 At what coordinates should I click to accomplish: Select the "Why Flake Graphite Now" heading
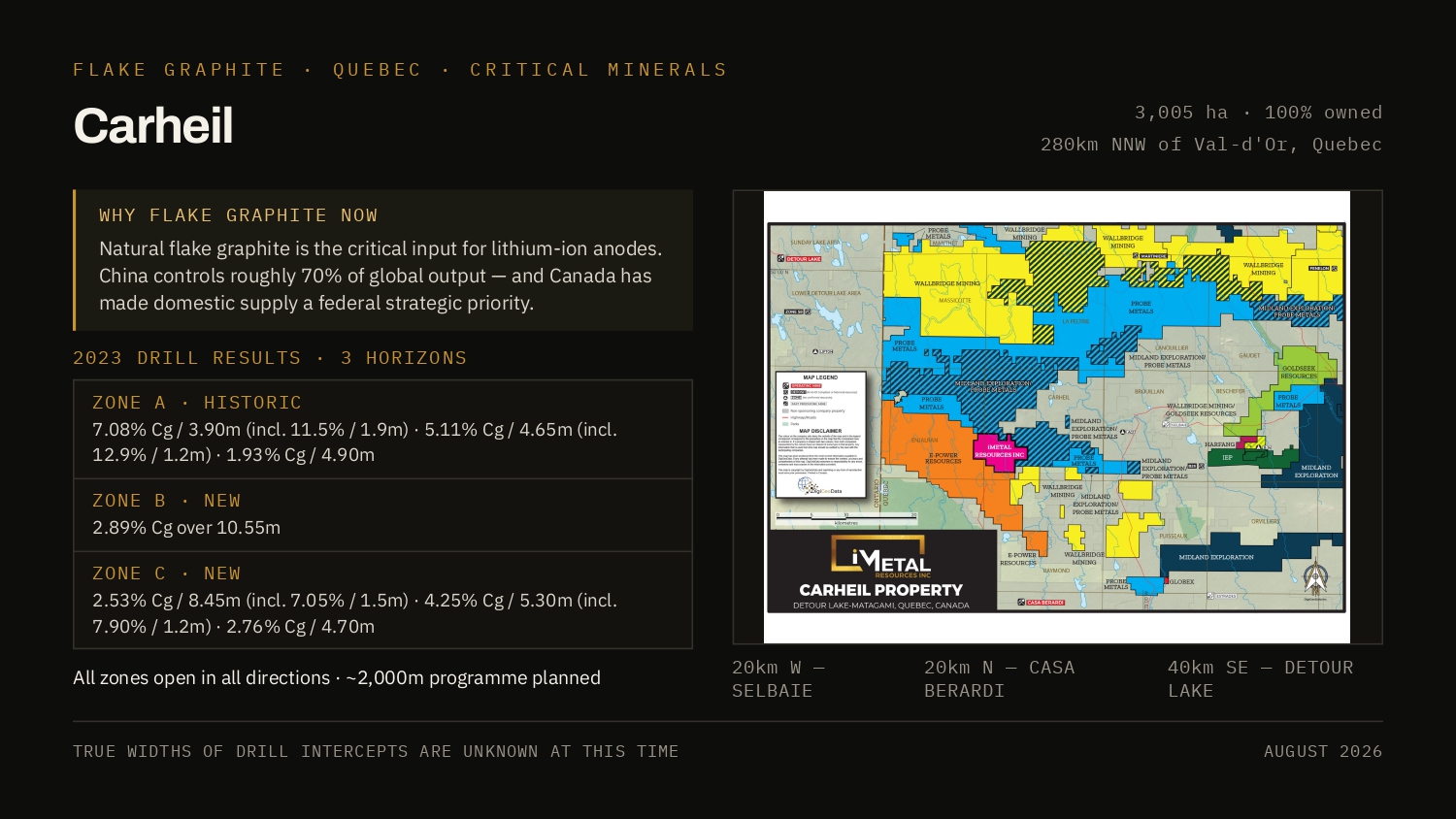238,215
